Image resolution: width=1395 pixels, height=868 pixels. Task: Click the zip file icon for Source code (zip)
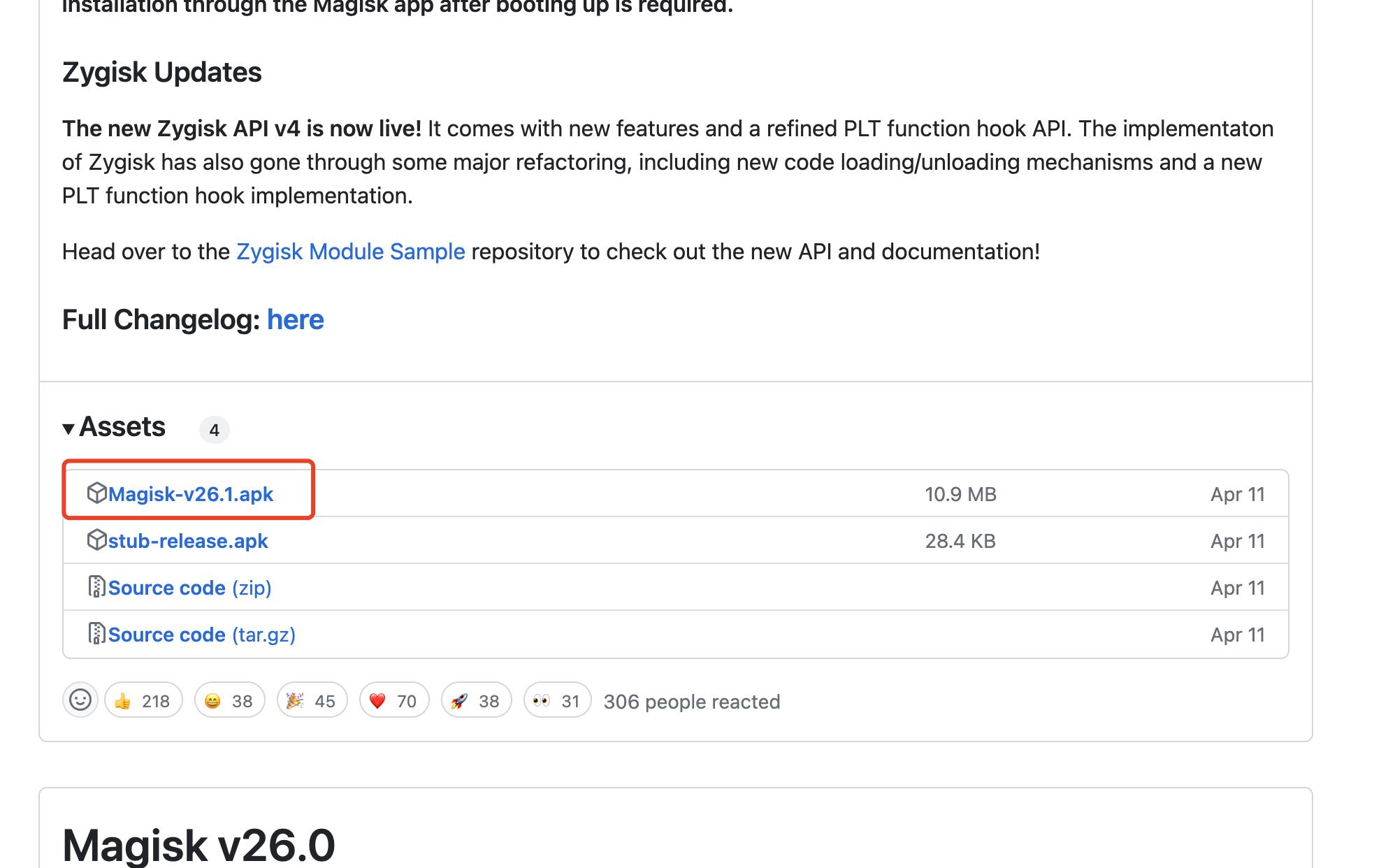[96, 587]
